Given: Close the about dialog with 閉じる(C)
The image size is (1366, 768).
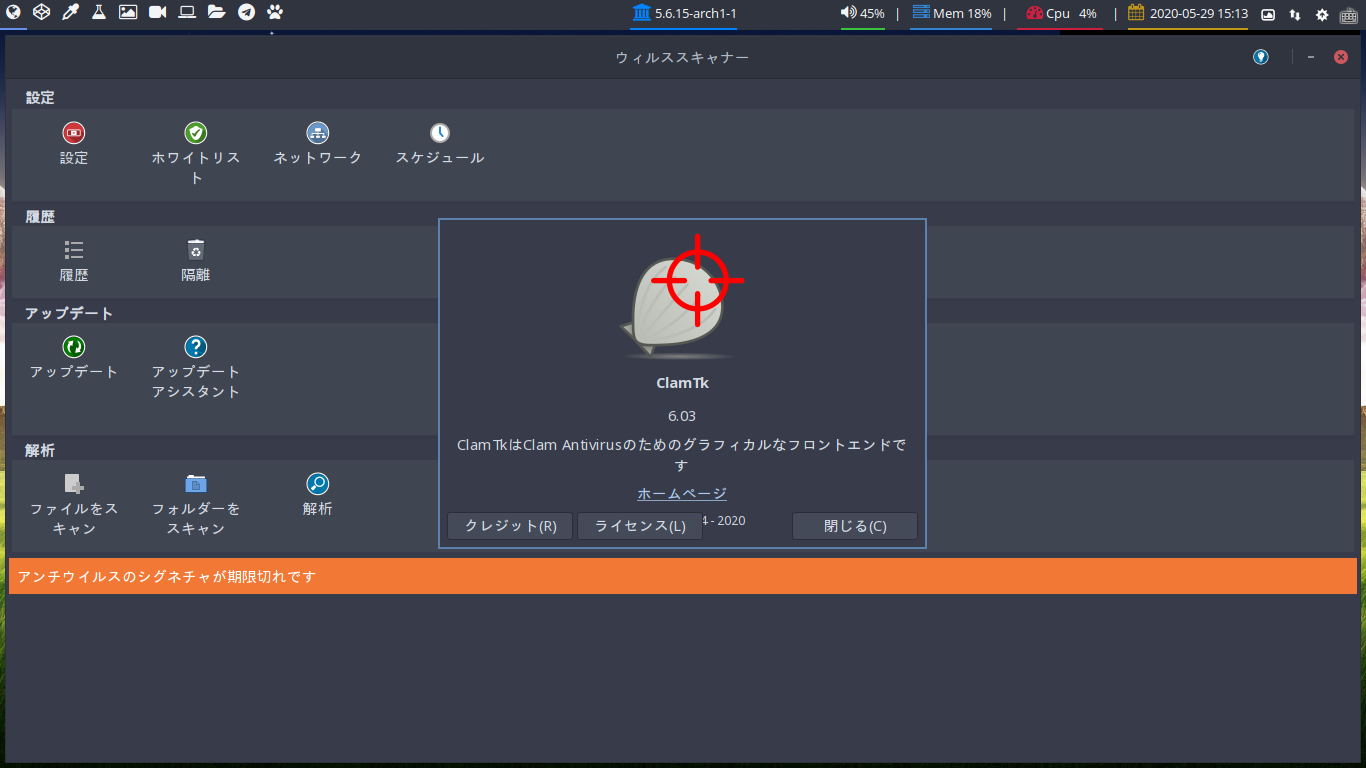Looking at the screenshot, I should 855,526.
